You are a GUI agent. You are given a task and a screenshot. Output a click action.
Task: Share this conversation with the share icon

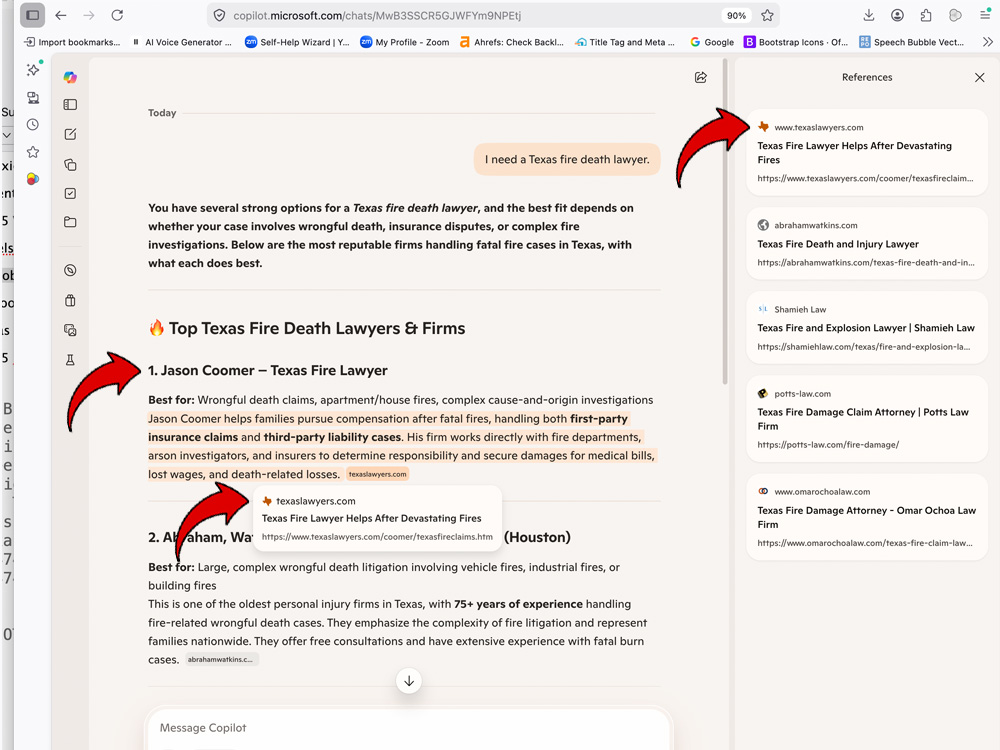pyautogui.click(x=700, y=77)
